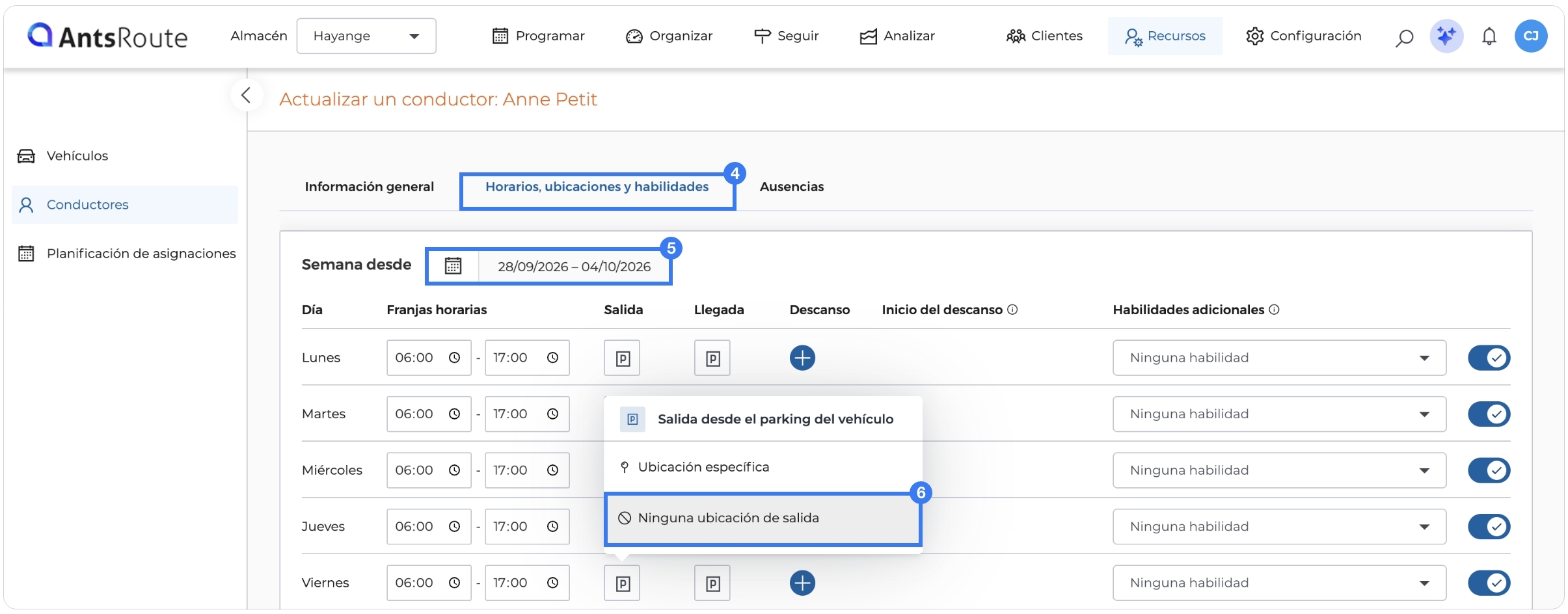Click the Martes start time field
This screenshot has height=614, width=1568.
click(x=429, y=414)
